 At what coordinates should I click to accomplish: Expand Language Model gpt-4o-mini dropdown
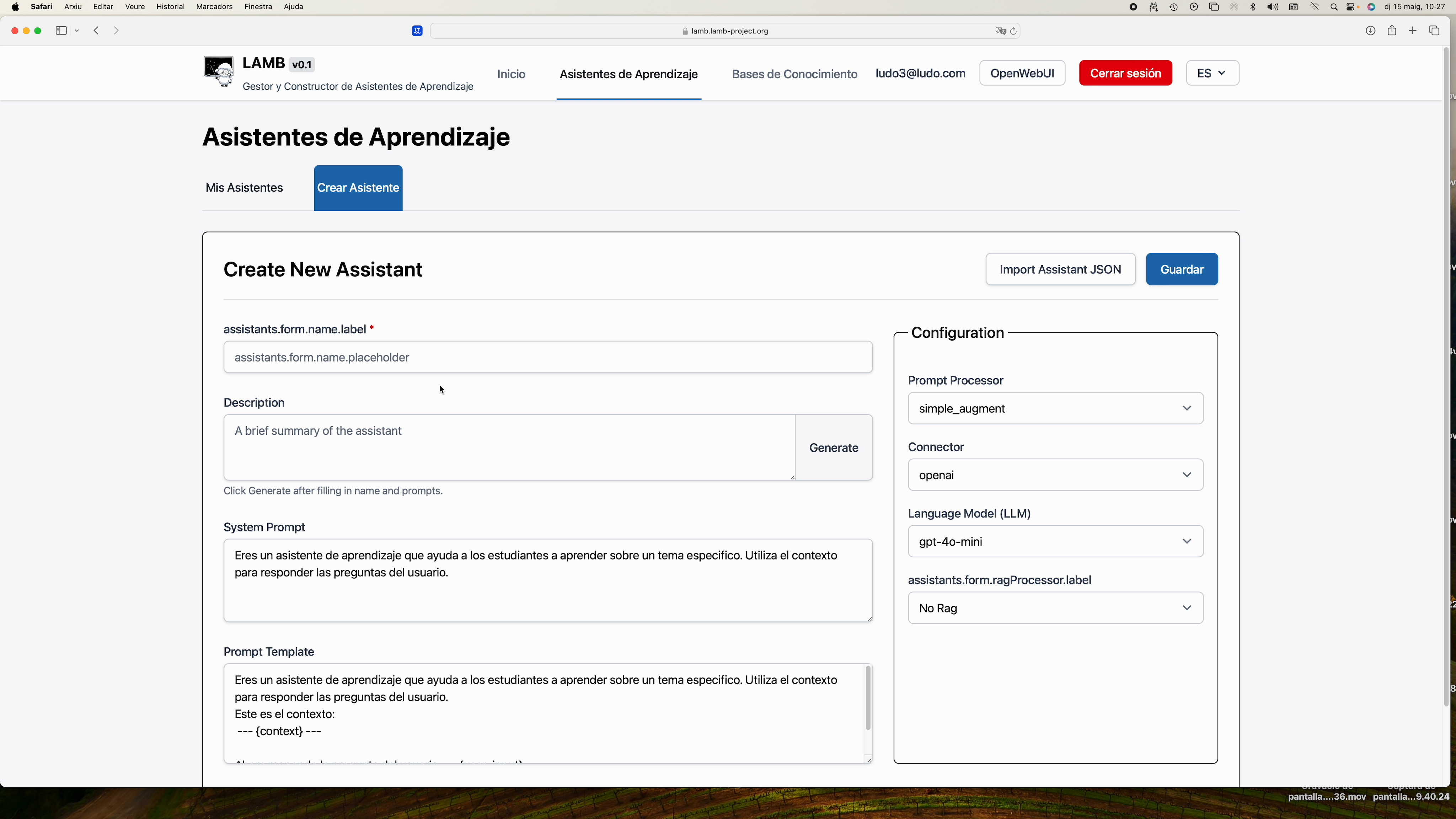click(1055, 541)
